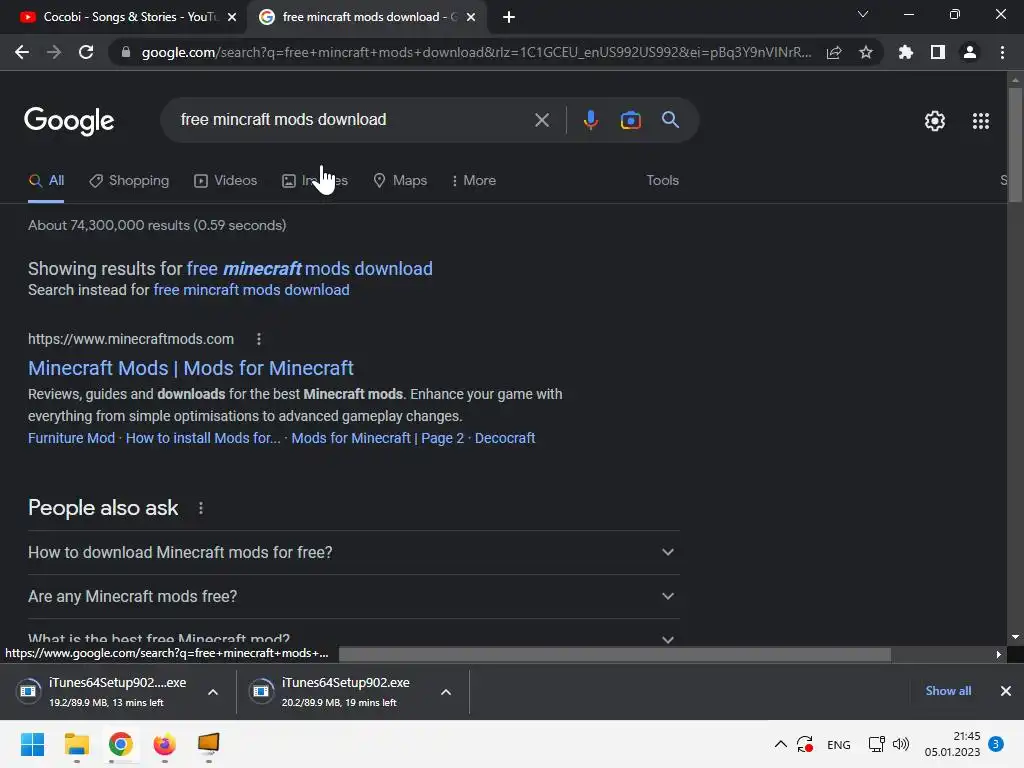This screenshot has width=1024, height=768.
Task: Open the Decocraft sitelink
Action: click(505, 438)
